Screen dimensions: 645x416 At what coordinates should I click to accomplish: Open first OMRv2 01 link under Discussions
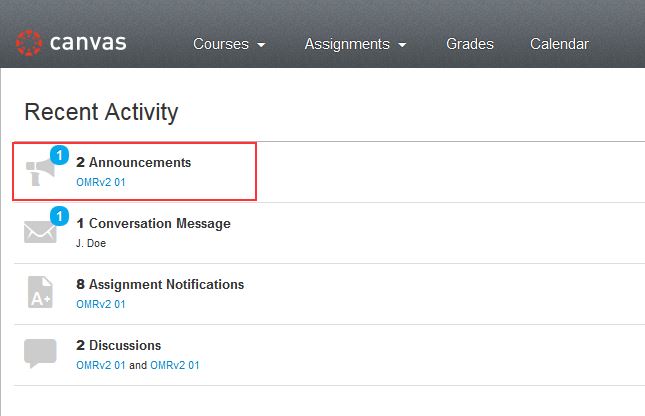(x=101, y=365)
